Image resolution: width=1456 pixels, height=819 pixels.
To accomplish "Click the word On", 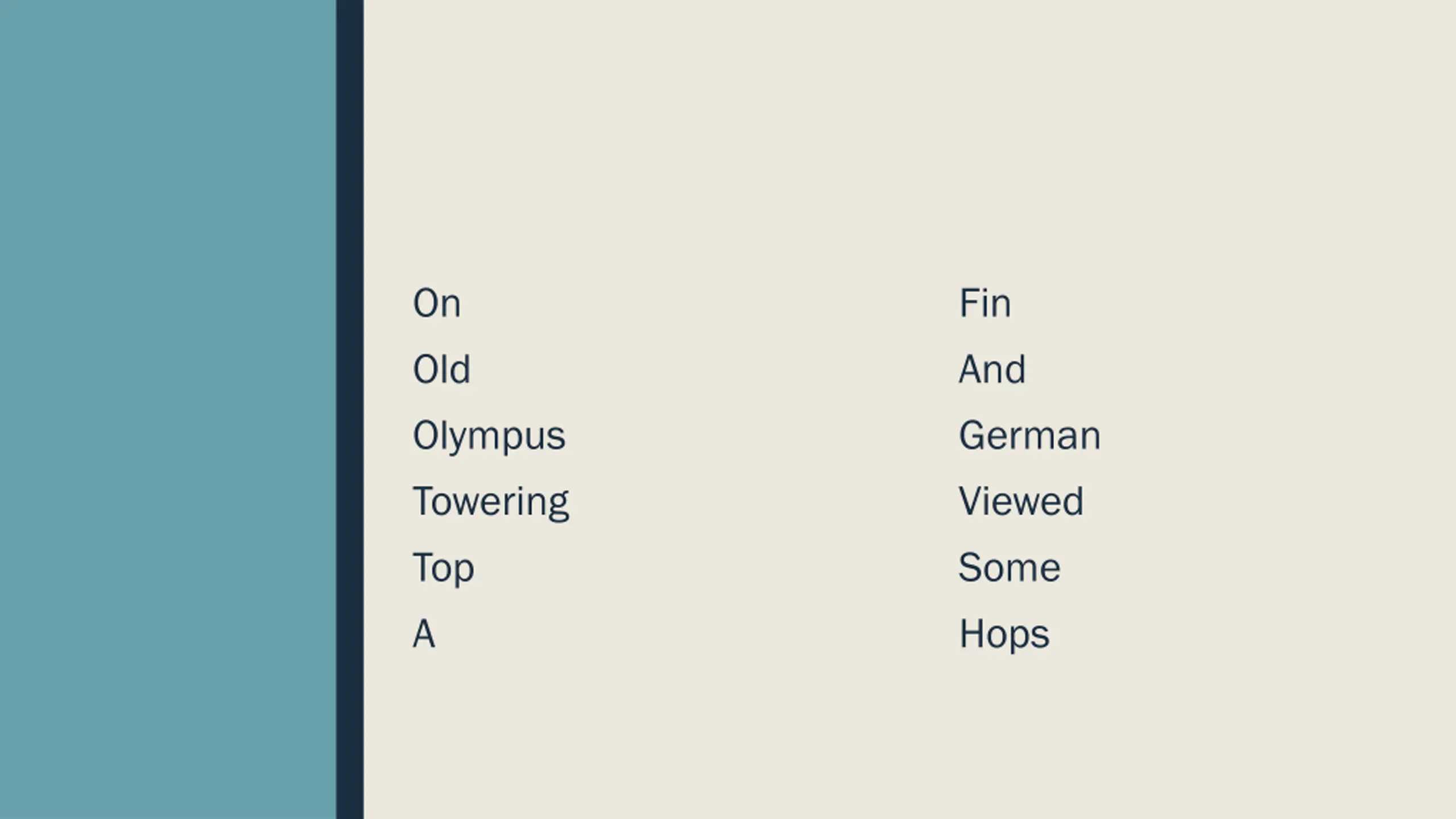I will 436,303.
